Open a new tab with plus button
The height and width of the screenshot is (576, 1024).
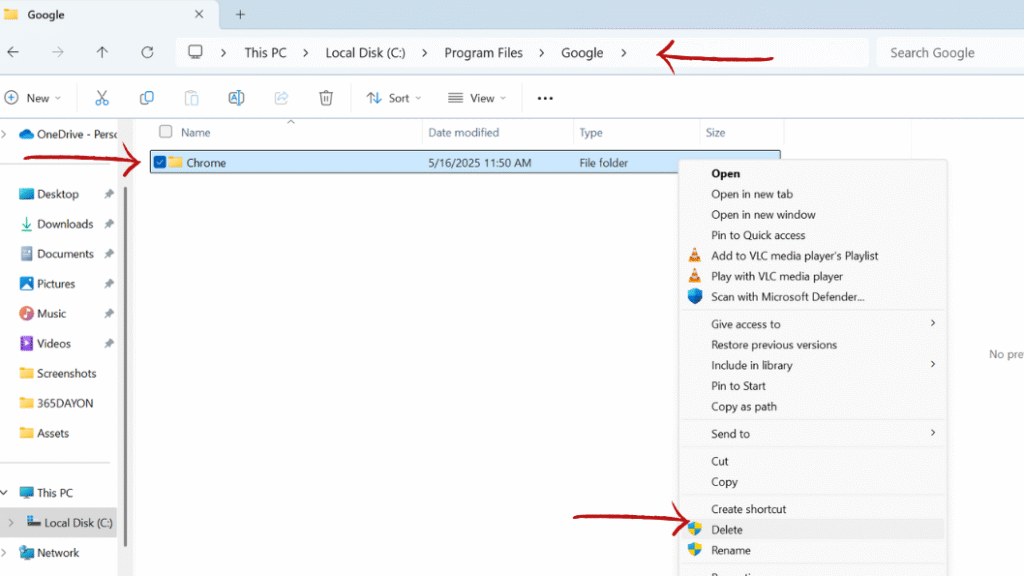click(x=240, y=14)
